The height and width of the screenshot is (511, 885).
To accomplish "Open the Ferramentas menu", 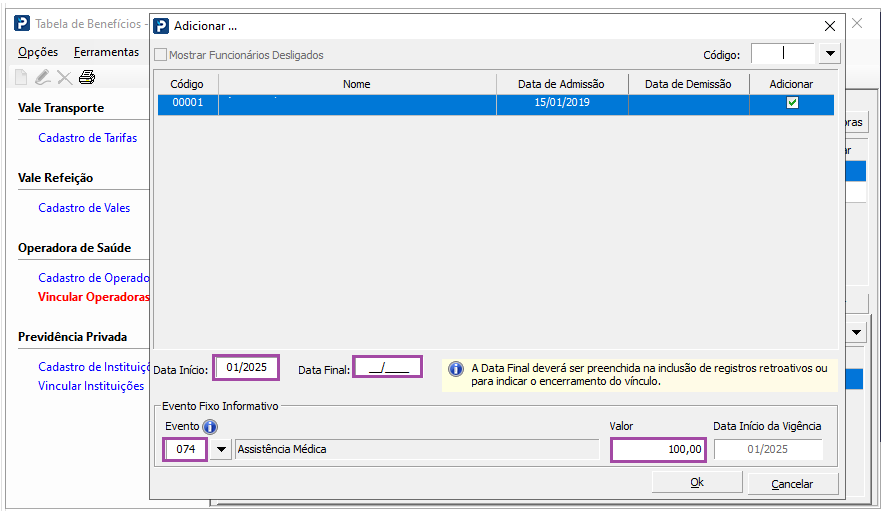I will coord(106,52).
